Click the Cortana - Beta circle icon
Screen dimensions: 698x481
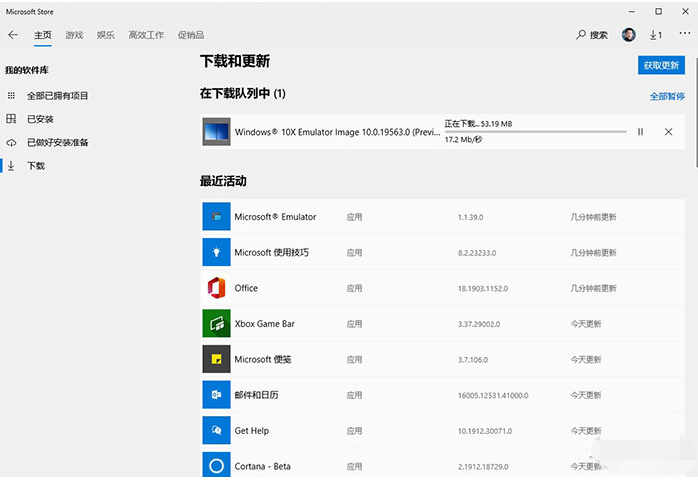click(x=216, y=465)
